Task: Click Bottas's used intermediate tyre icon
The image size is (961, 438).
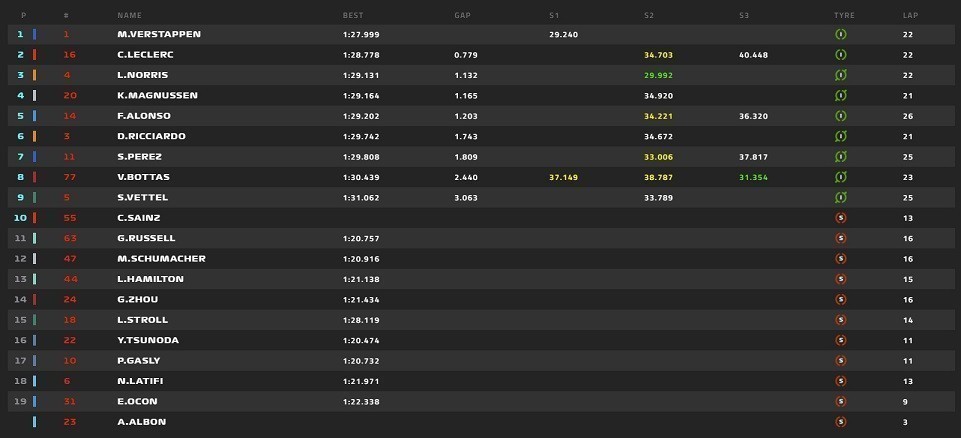Action: point(841,177)
